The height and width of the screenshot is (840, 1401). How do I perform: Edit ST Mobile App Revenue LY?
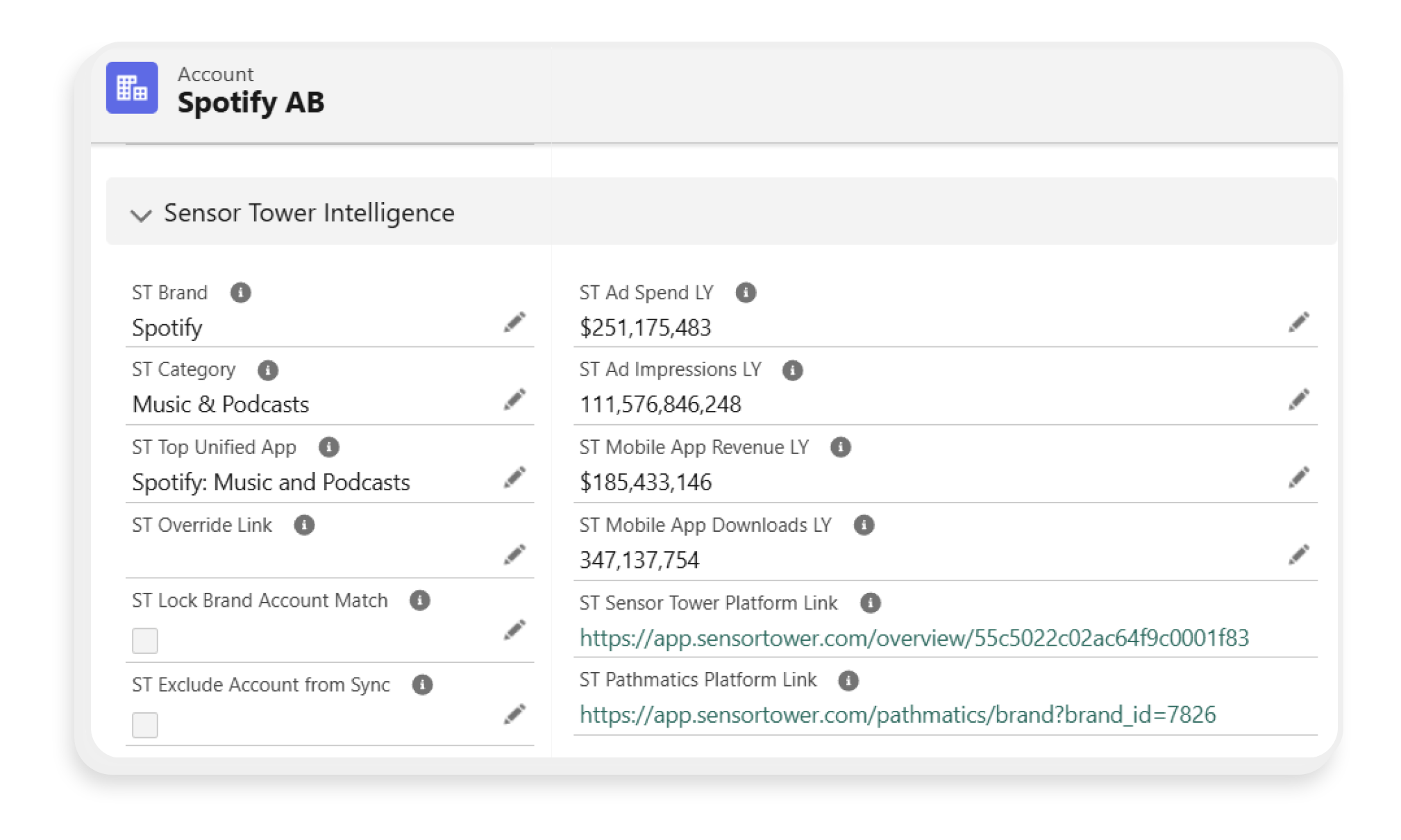pyautogui.click(x=1298, y=478)
